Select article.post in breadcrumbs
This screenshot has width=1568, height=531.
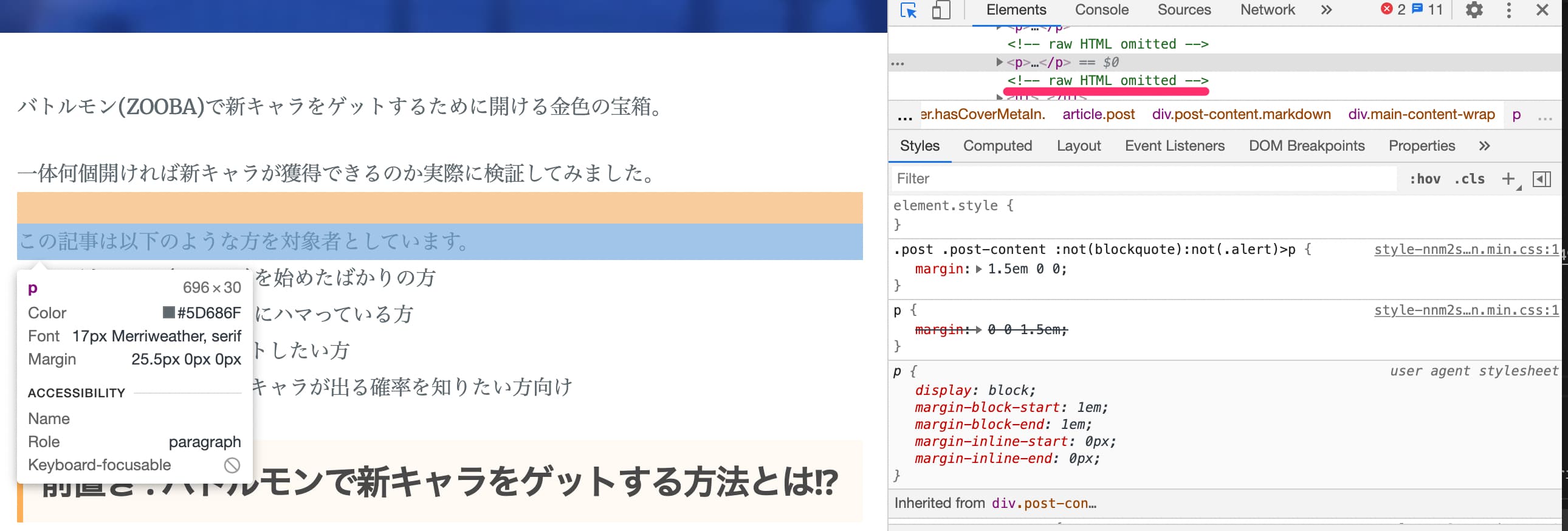click(1098, 114)
